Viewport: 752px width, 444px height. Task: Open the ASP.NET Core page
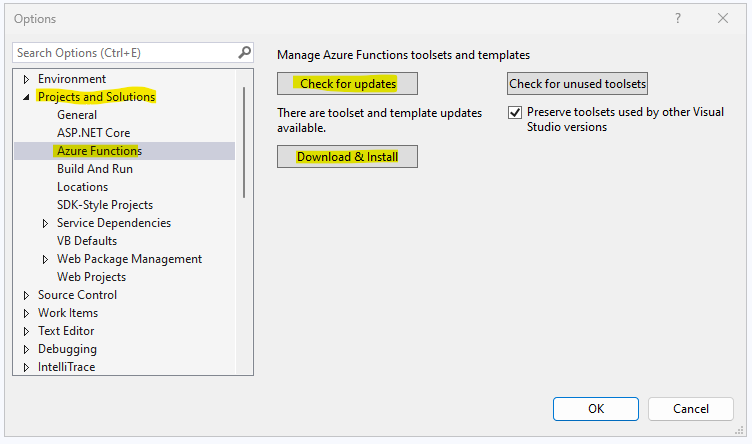click(94, 133)
